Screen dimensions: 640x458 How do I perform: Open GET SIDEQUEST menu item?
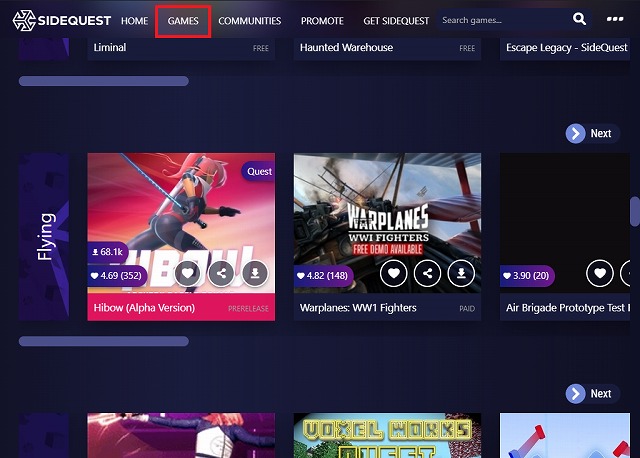[396, 21]
